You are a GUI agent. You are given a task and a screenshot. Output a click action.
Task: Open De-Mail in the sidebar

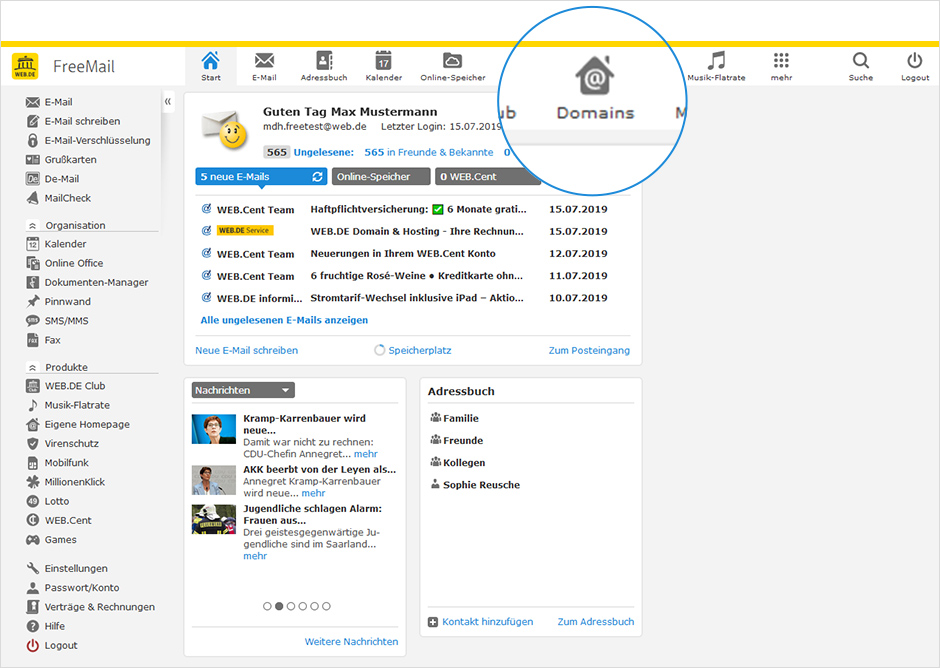point(53,179)
